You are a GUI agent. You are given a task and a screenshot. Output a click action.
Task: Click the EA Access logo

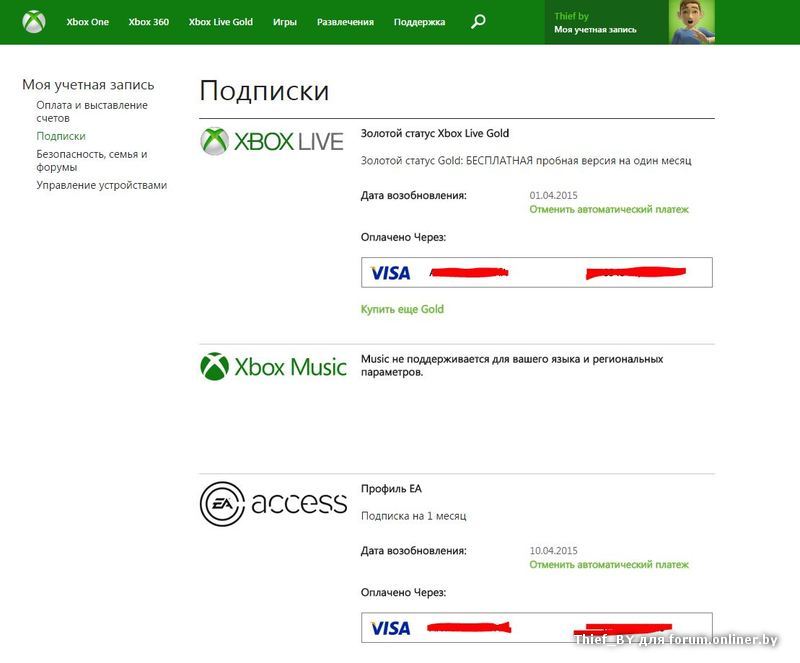coord(273,504)
